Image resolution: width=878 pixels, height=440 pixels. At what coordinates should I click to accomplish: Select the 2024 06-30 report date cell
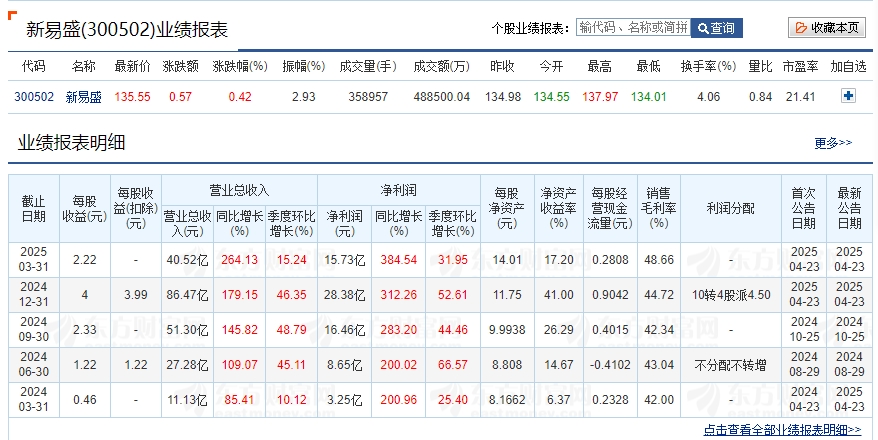[34, 364]
